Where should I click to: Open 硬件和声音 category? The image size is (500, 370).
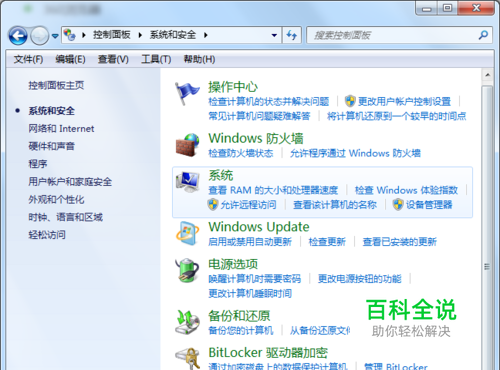point(51,146)
